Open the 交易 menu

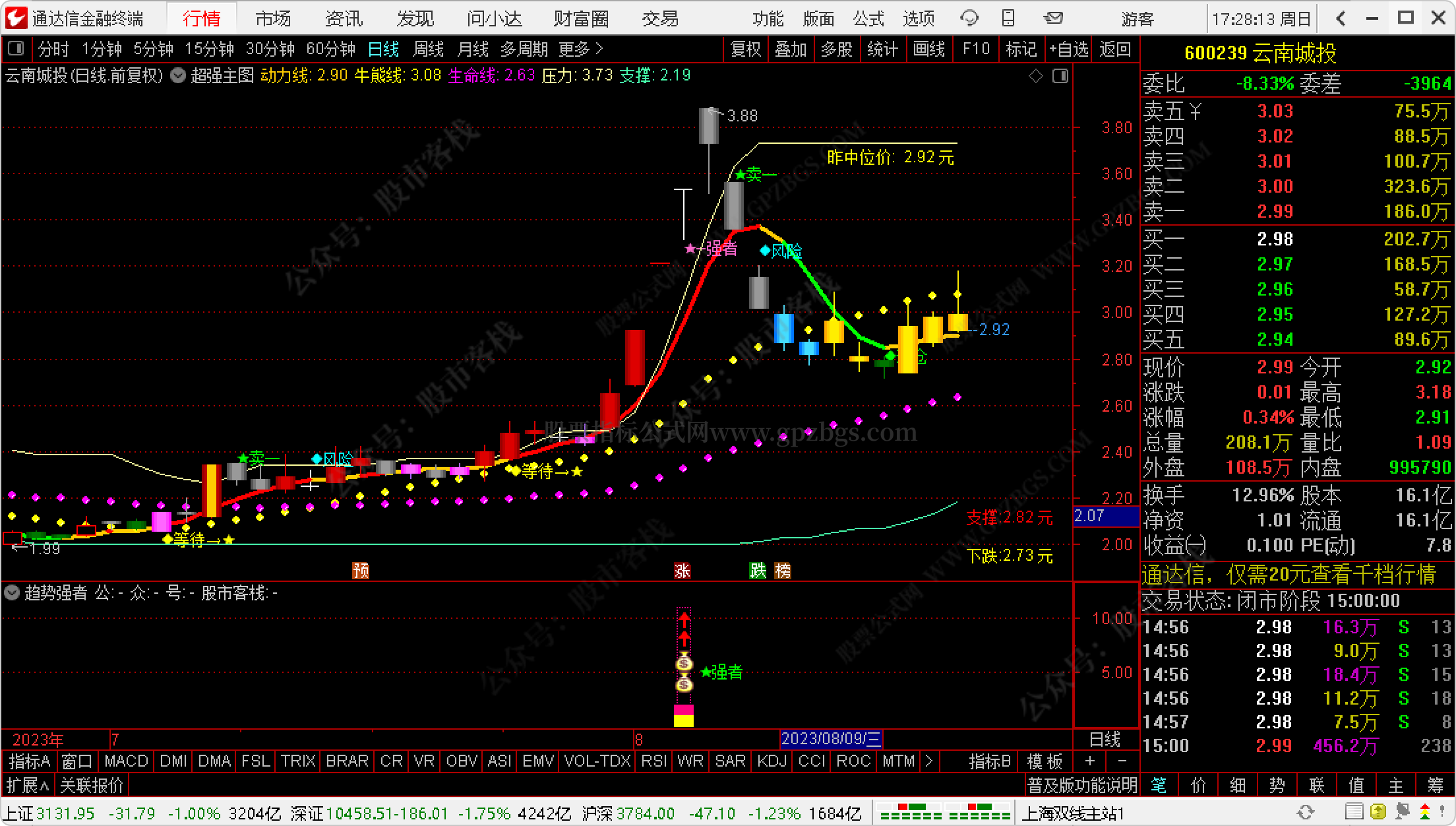[659, 18]
